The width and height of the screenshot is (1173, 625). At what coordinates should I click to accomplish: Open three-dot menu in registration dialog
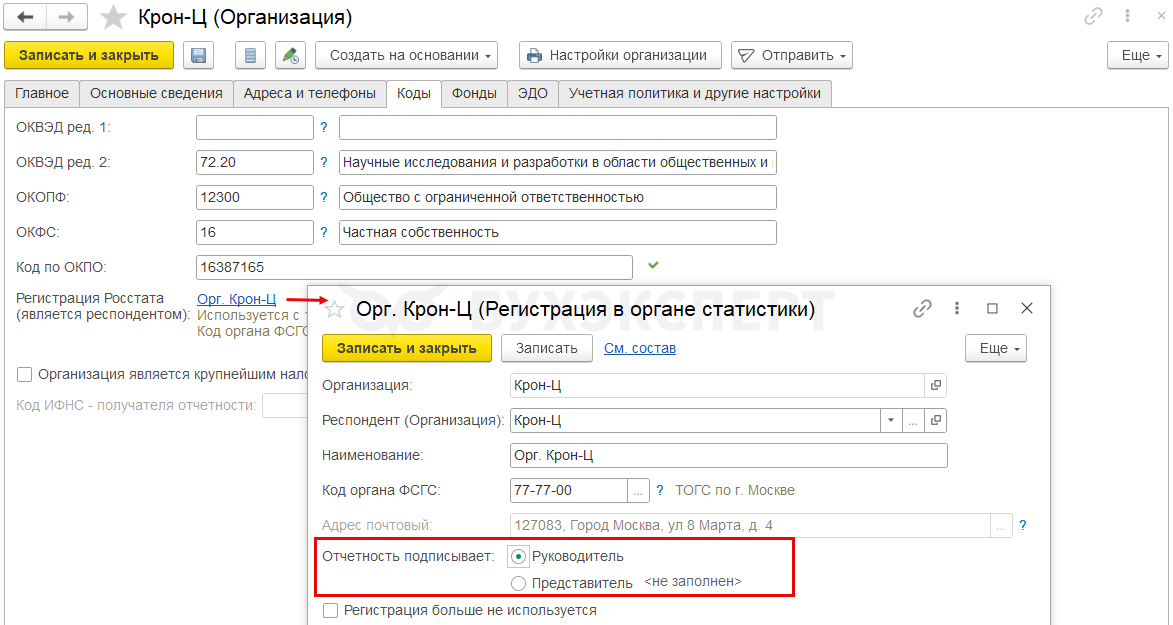point(956,308)
